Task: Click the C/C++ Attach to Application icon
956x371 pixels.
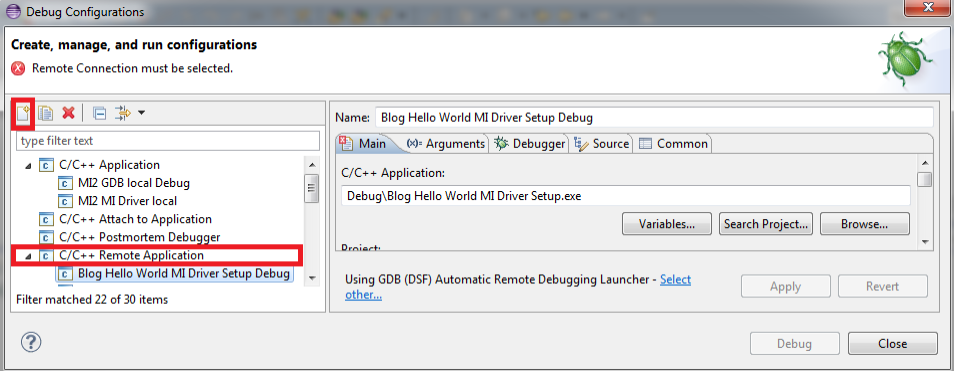Action: 46,219
